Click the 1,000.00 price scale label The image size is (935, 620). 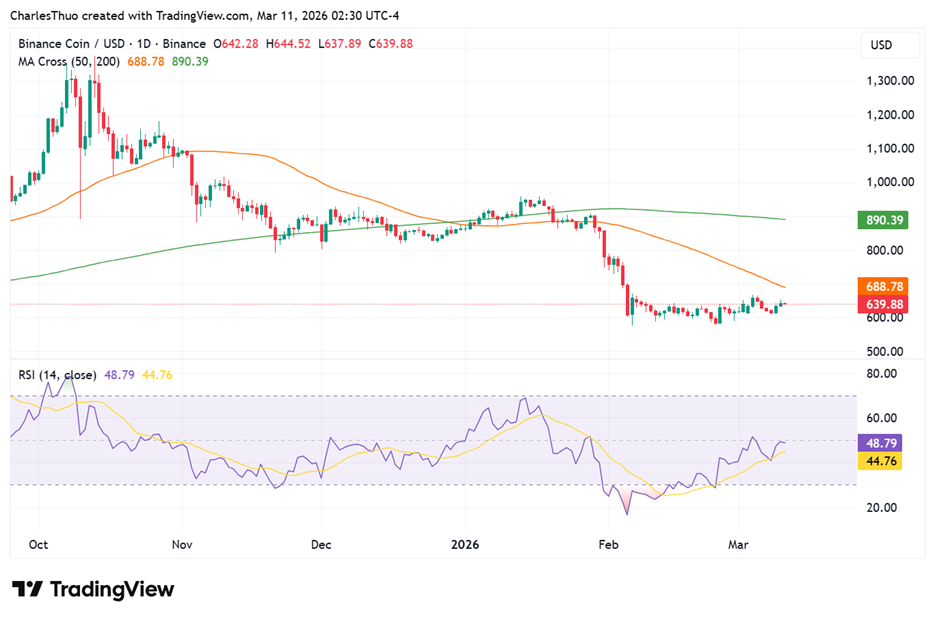pyautogui.click(x=890, y=182)
